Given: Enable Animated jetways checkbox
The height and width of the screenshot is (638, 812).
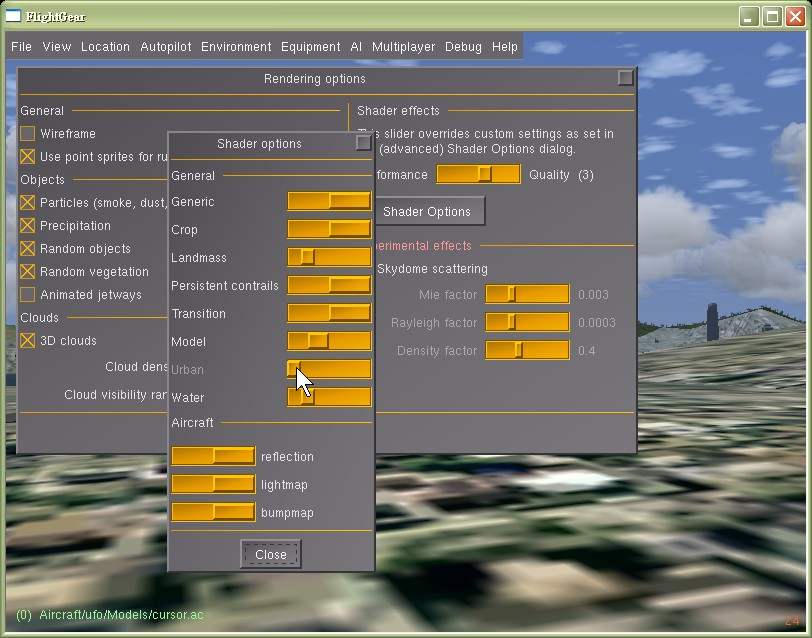Looking at the screenshot, I should [x=27, y=295].
